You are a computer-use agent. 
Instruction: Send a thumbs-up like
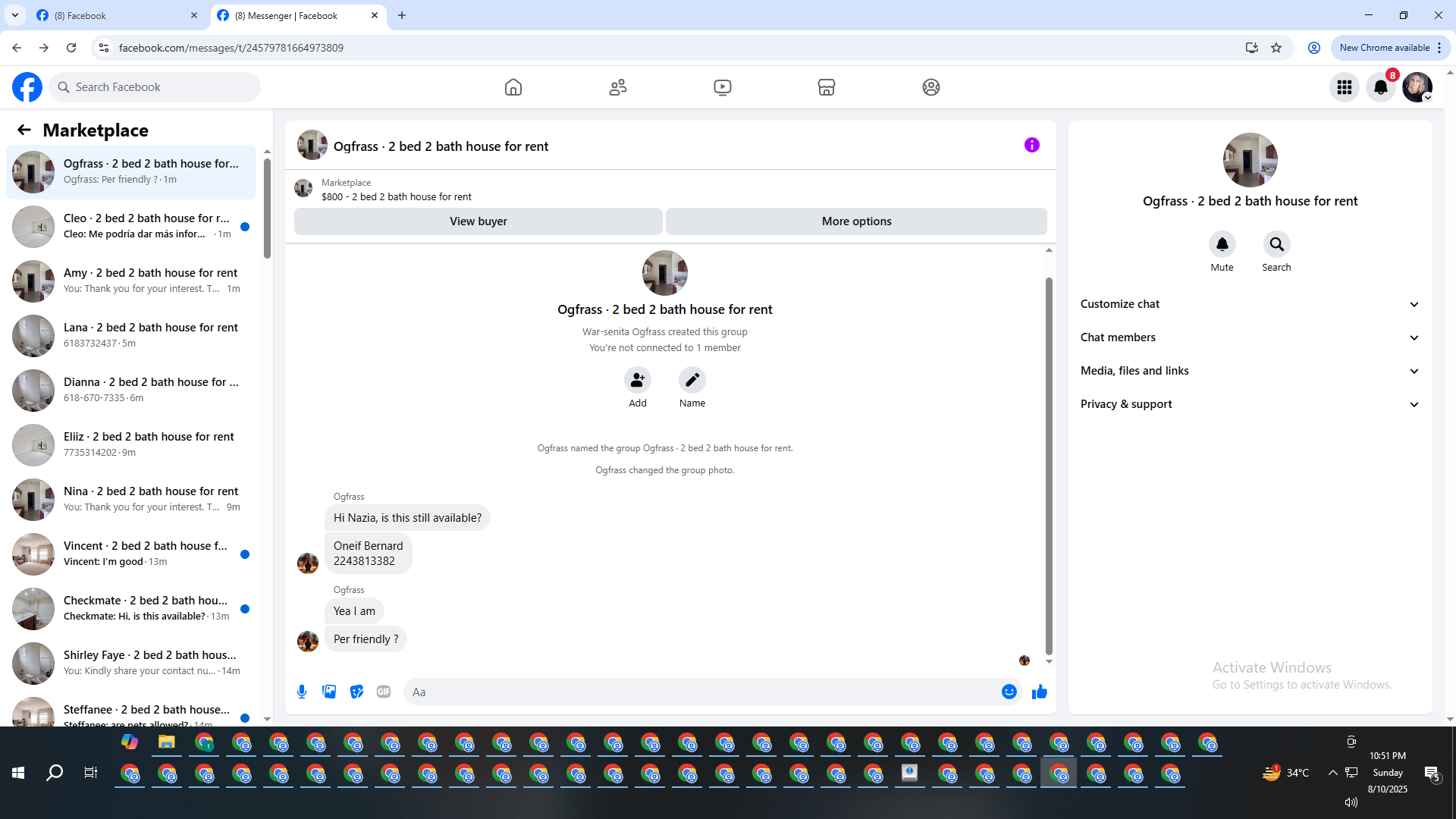point(1039,692)
